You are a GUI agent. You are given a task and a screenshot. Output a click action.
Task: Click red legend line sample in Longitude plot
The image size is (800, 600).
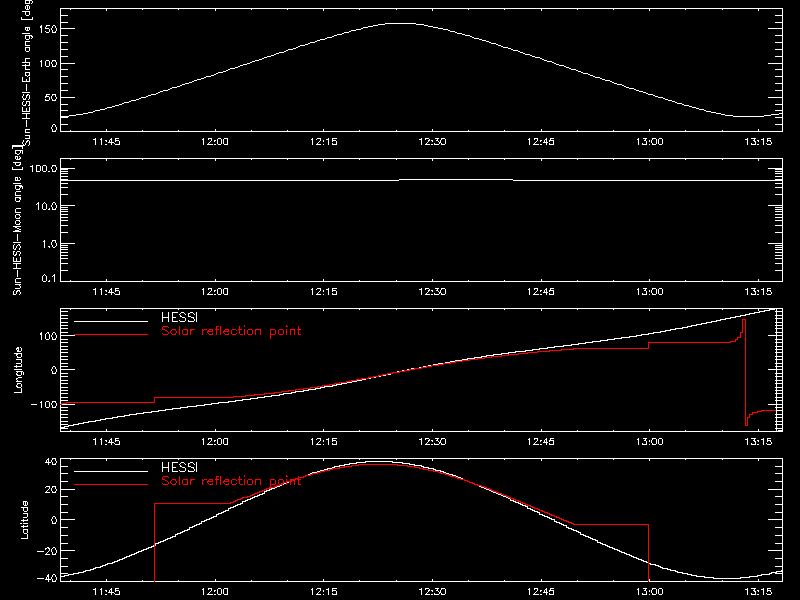pos(111,335)
